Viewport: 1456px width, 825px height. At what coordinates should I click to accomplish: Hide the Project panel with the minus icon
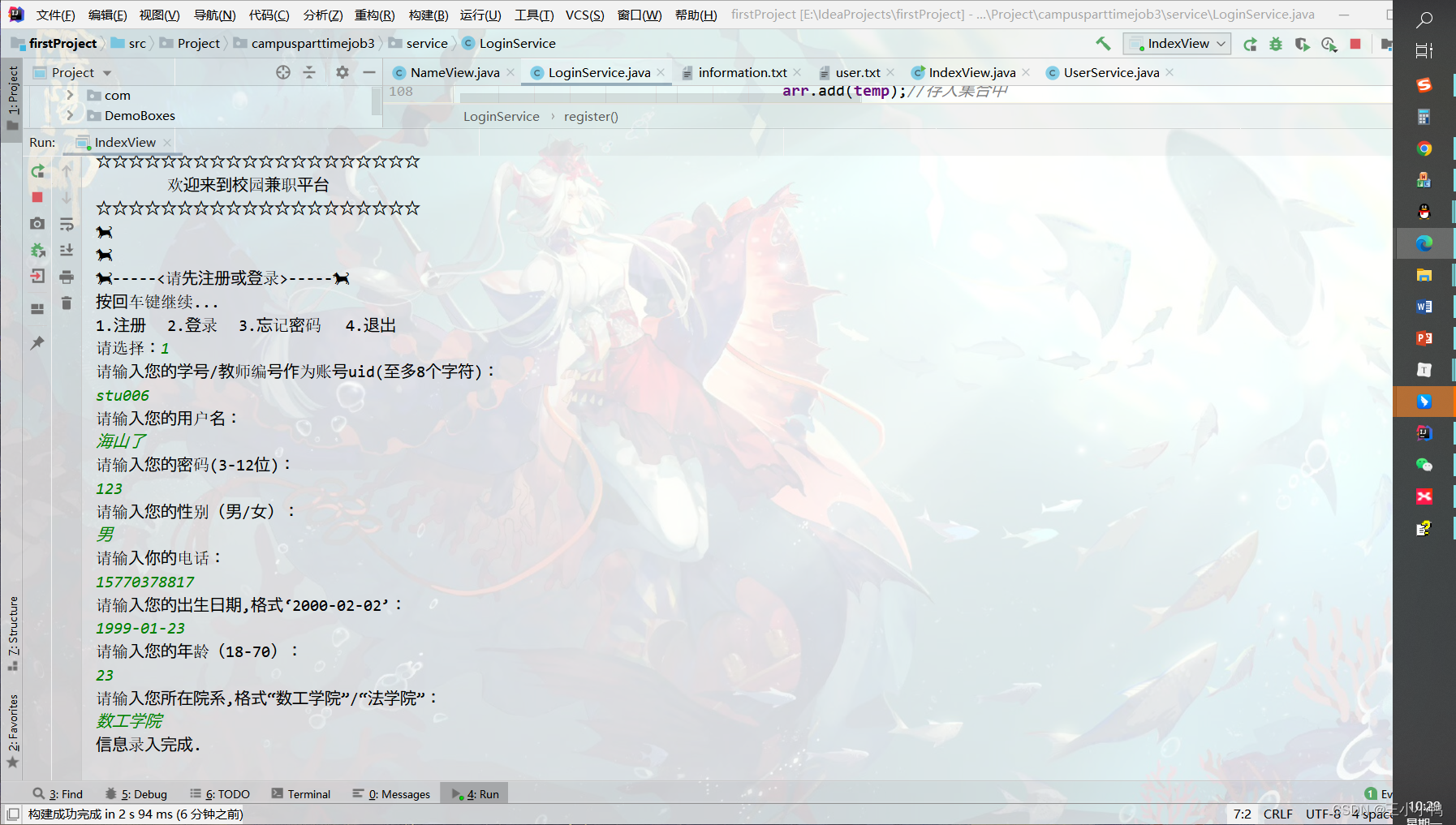(x=369, y=72)
